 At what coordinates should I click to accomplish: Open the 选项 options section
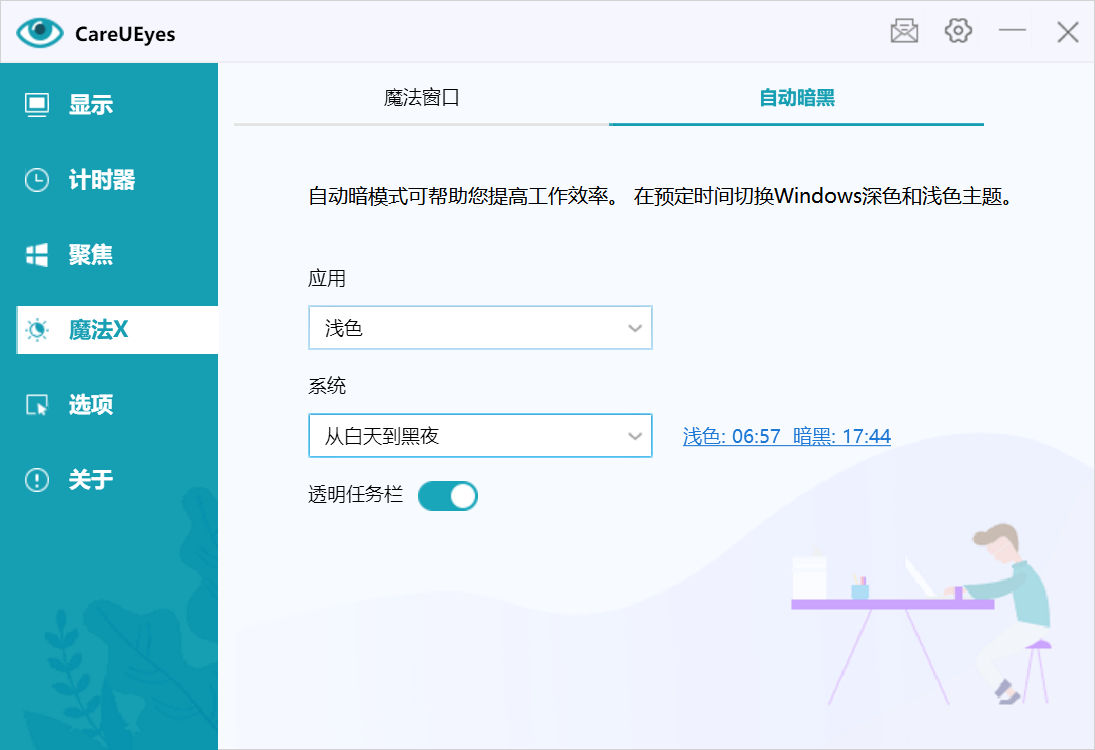click(x=37, y=404)
